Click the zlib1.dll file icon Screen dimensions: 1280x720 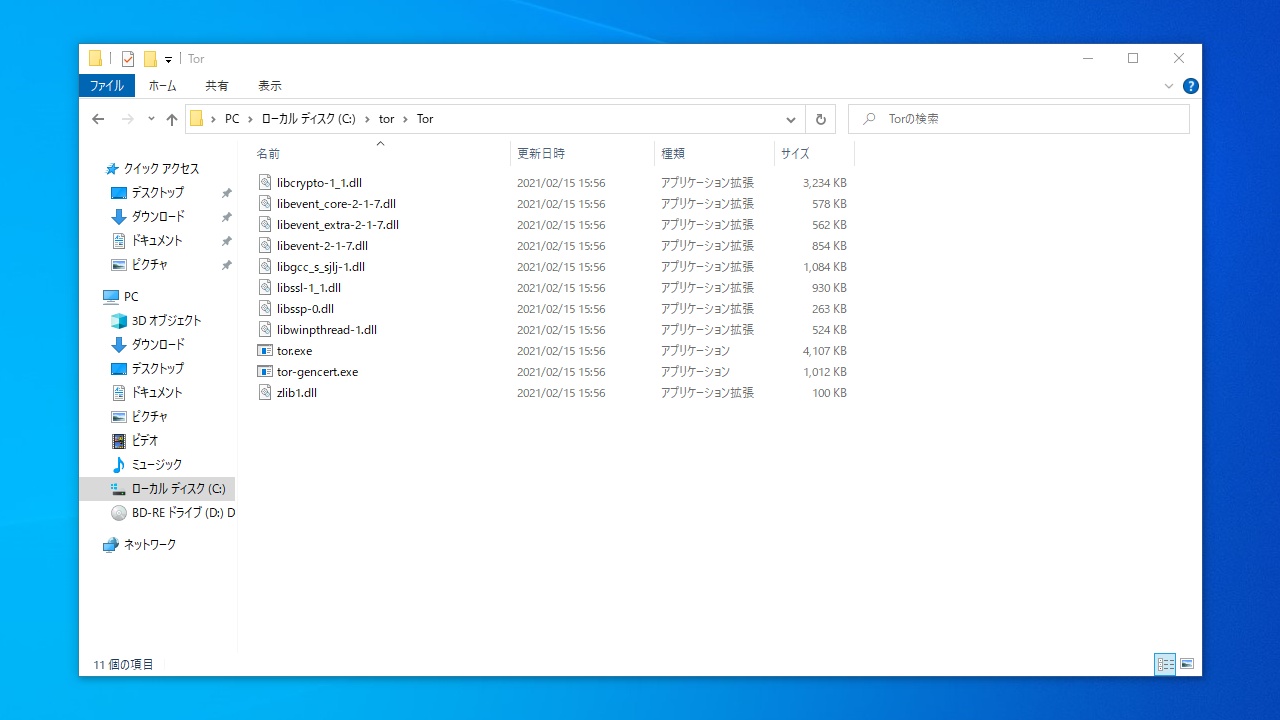click(x=265, y=393)
